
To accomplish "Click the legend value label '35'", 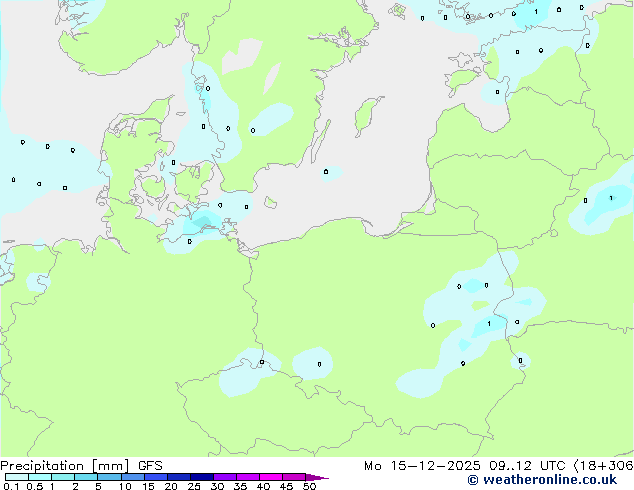I will click(x=240, y=486).
